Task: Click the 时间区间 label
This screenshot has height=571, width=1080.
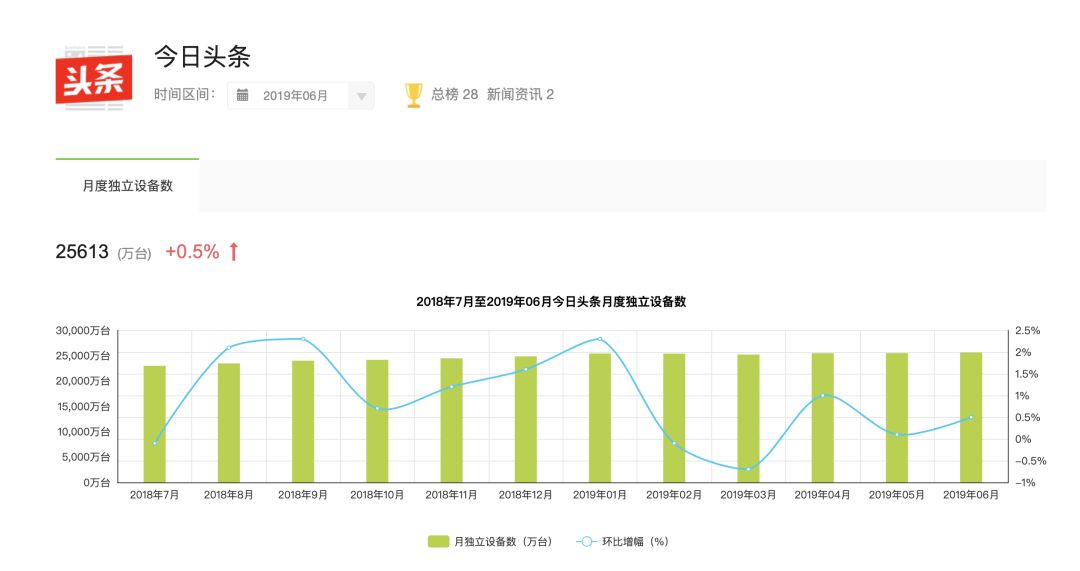Action: pos(185,94)
